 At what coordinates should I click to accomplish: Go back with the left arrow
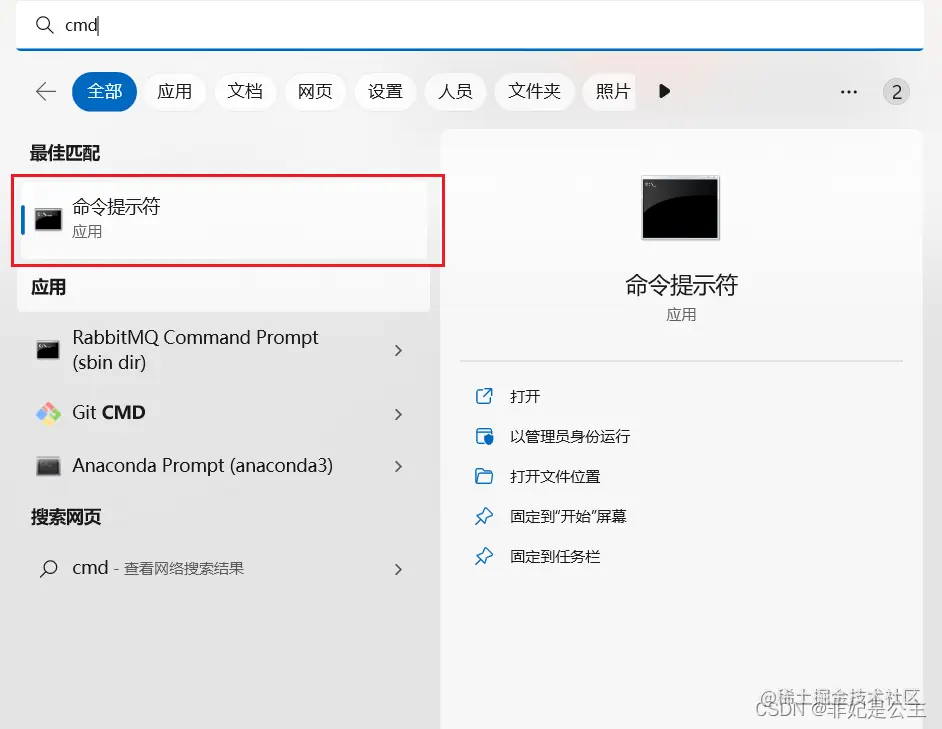pyautogui.click(x=46, y=91)
